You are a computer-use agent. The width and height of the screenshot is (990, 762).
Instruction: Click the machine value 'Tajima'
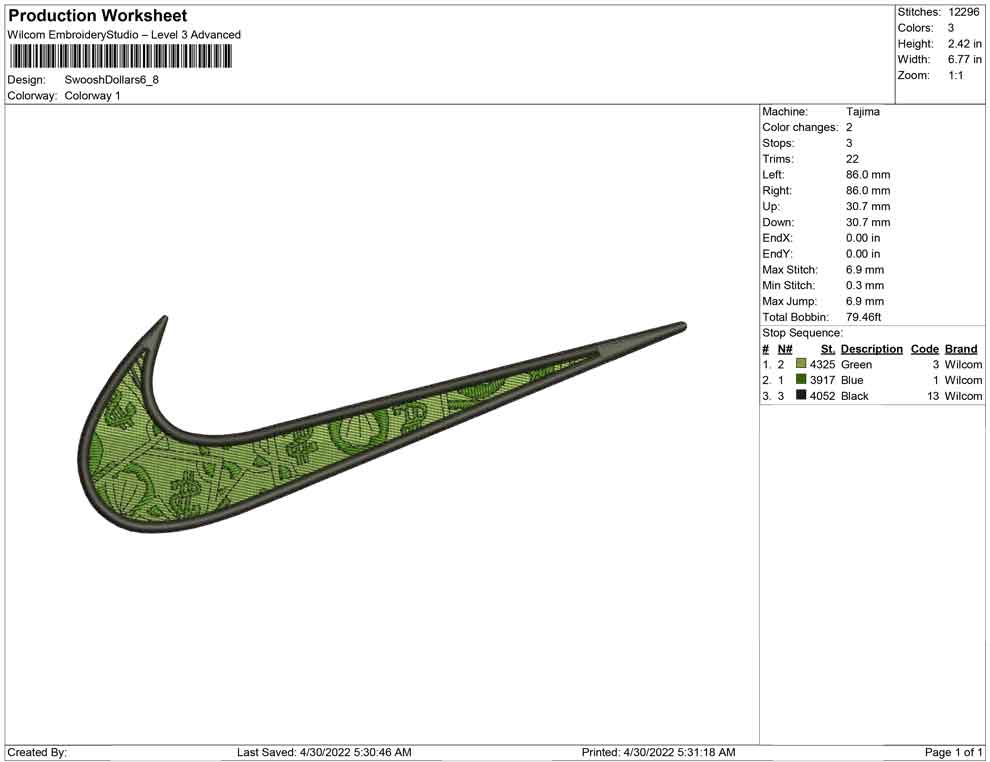click(862, 112)
